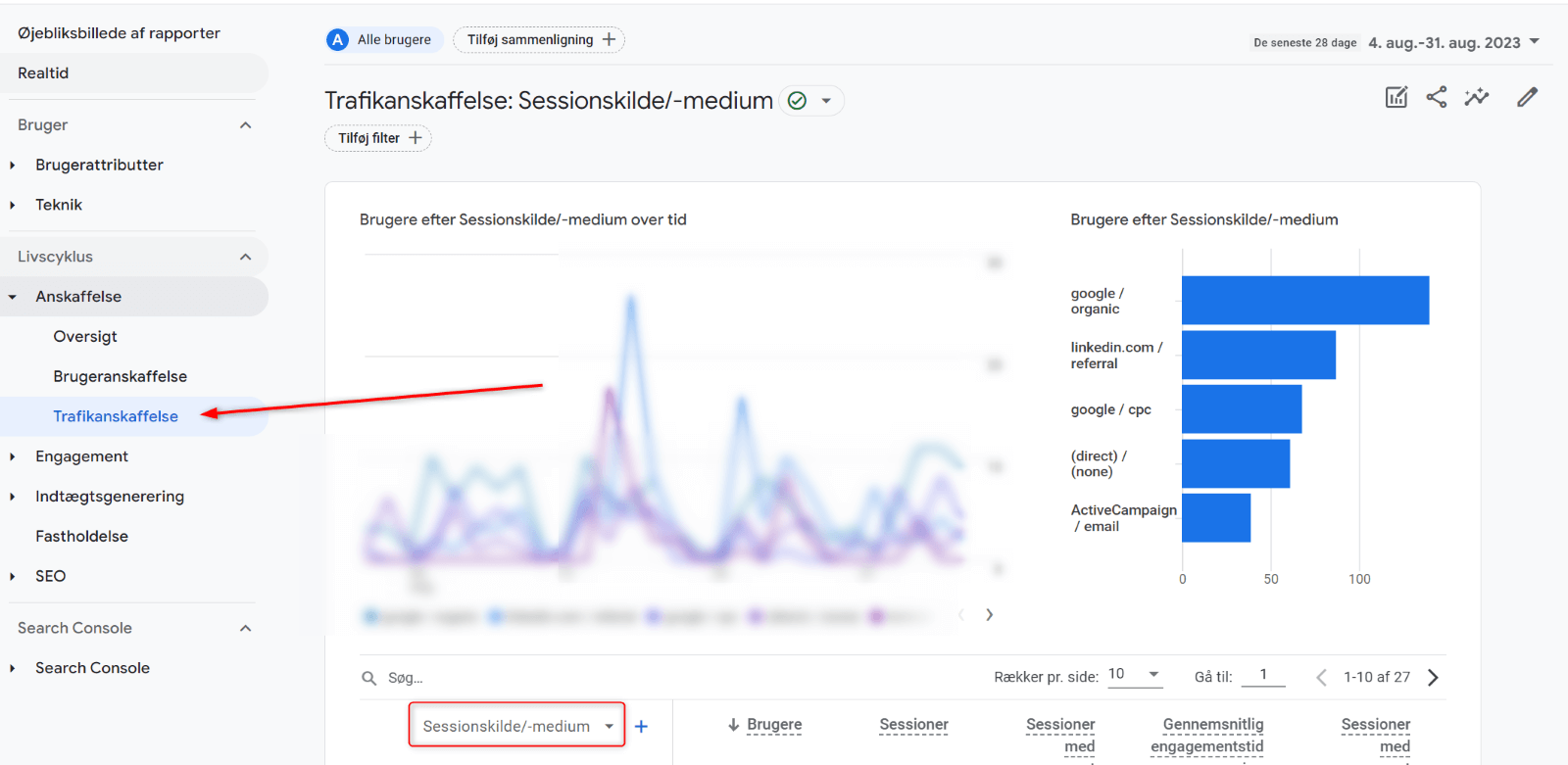Go to next table page arrow
The image size is (1568, 765).
pyautogui.click(x=1434, y=678)
